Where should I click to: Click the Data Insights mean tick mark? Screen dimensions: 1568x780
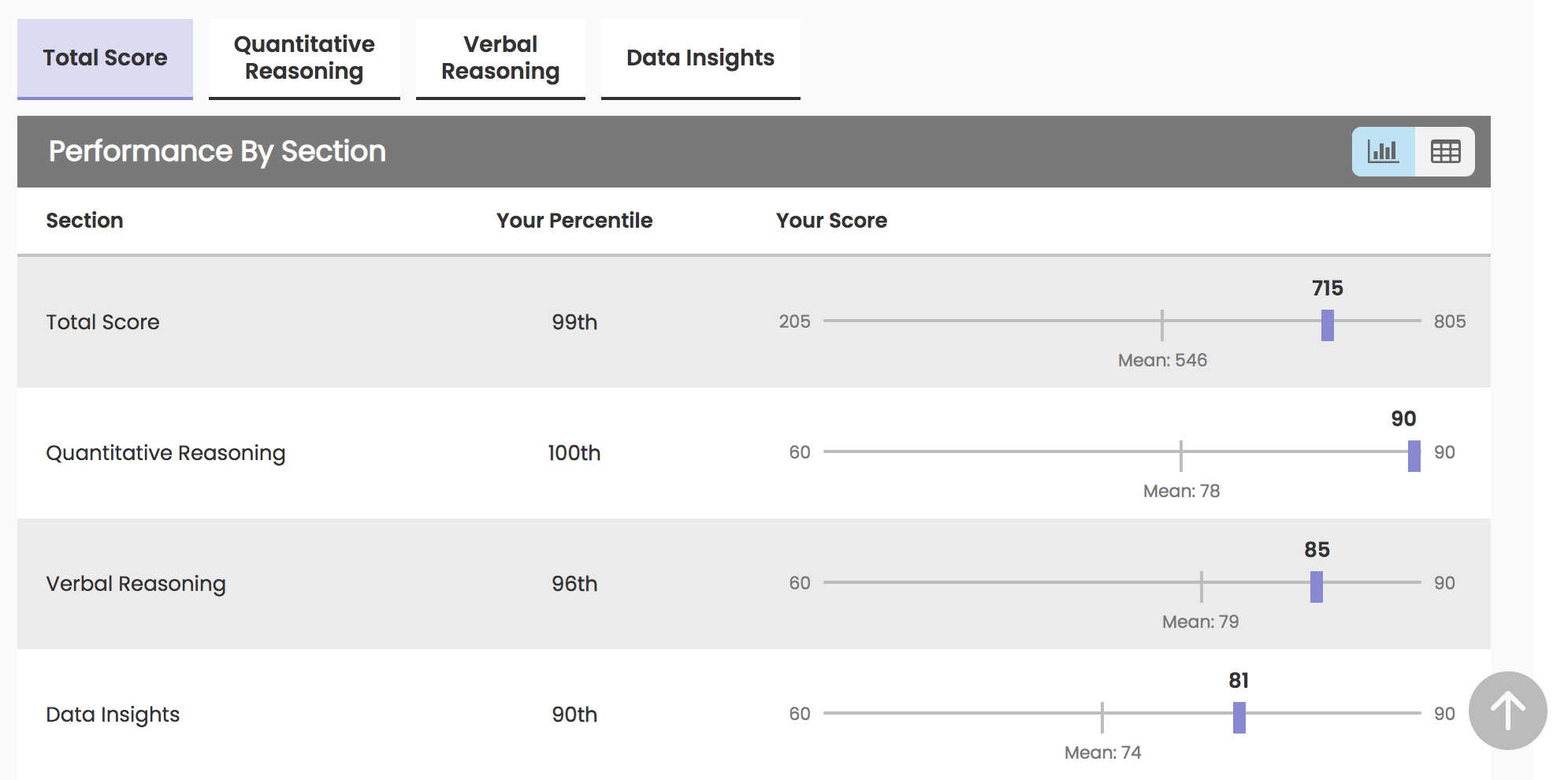[x=1102, y=717]
